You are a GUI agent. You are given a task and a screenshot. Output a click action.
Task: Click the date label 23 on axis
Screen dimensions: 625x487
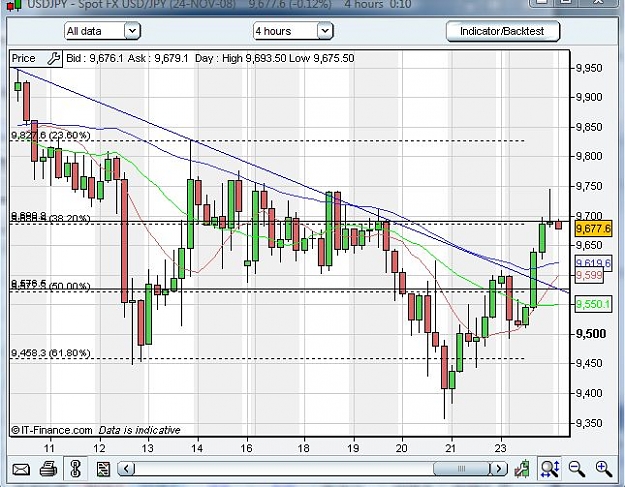tap(500, 448)
